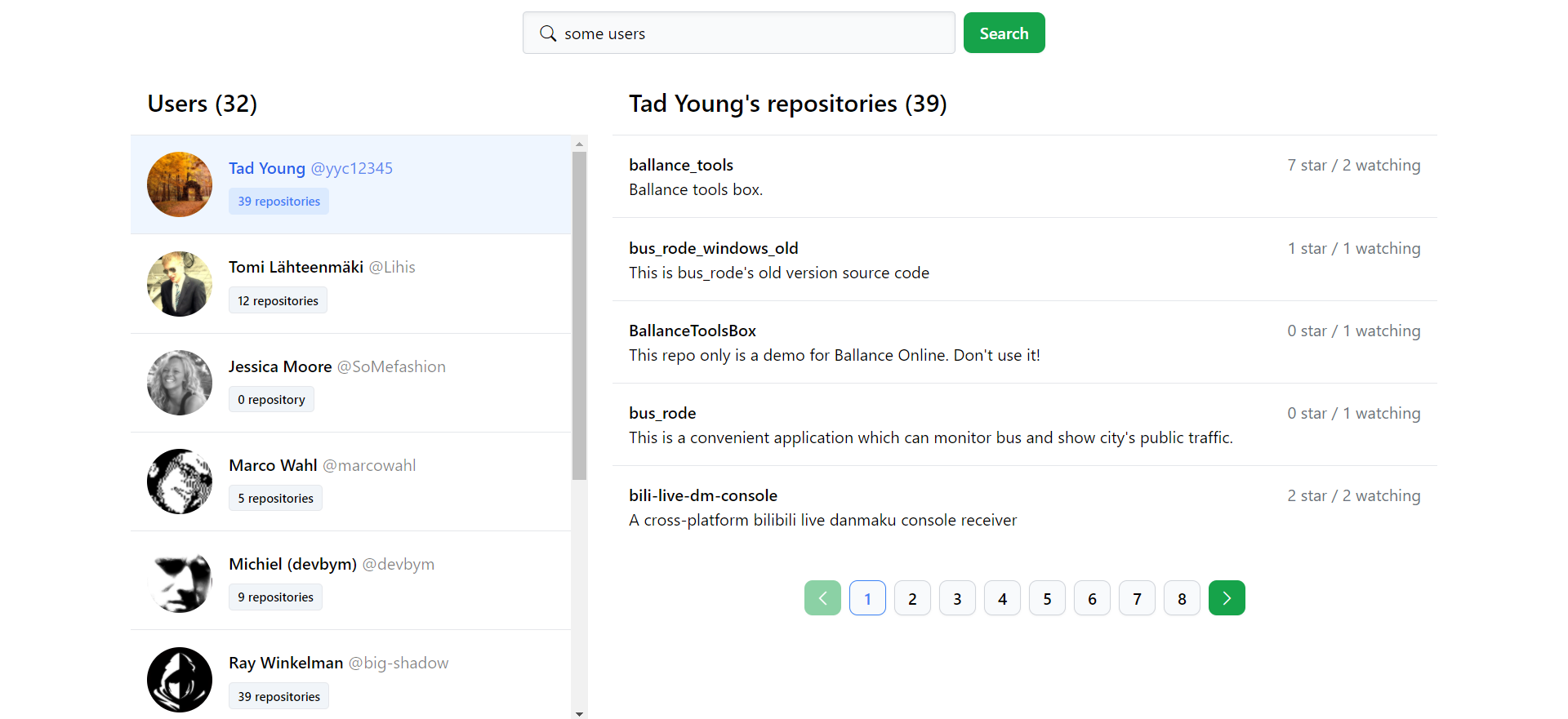This screenshot has width=1568, height=719.
Task: Open the bili-live-dm-console repository
Action: point(703,495)
